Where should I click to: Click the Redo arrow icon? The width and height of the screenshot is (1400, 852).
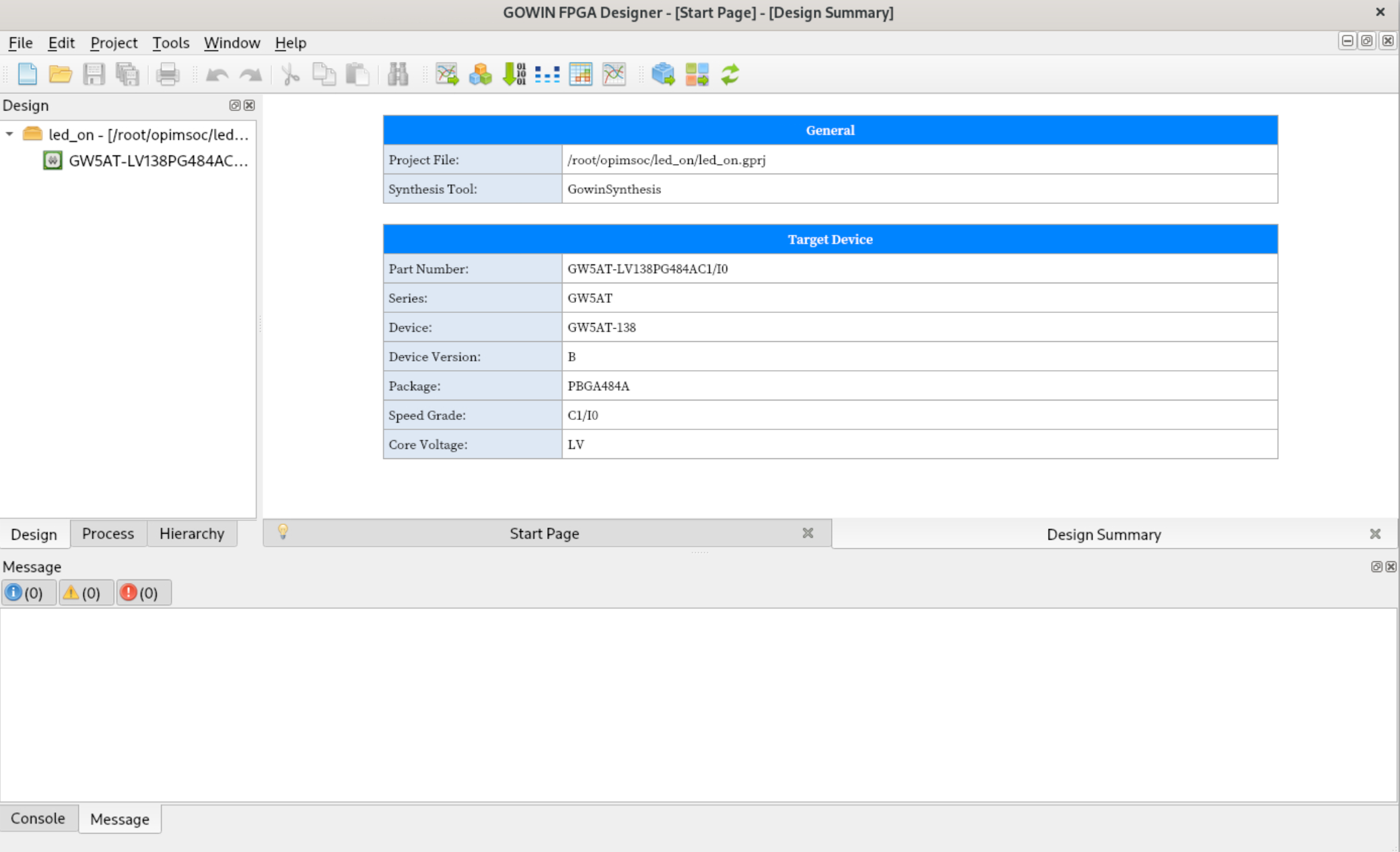[250, 74]
